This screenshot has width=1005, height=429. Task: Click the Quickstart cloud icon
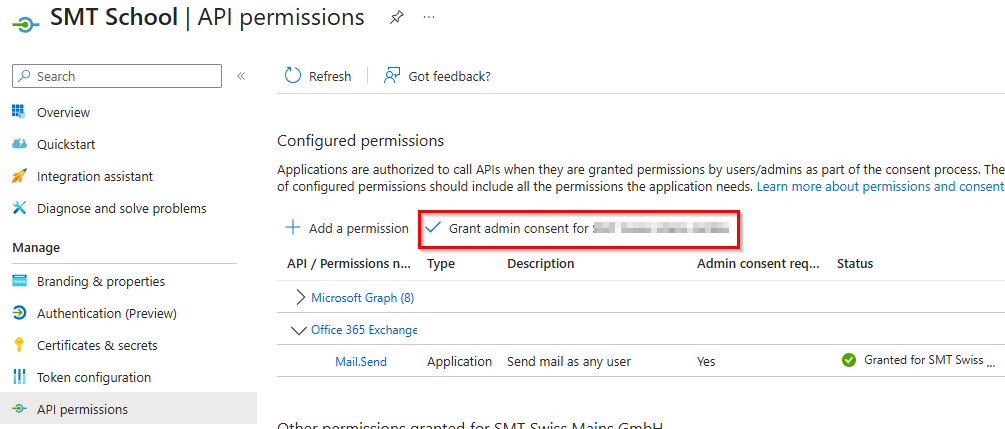coord(19,144)
